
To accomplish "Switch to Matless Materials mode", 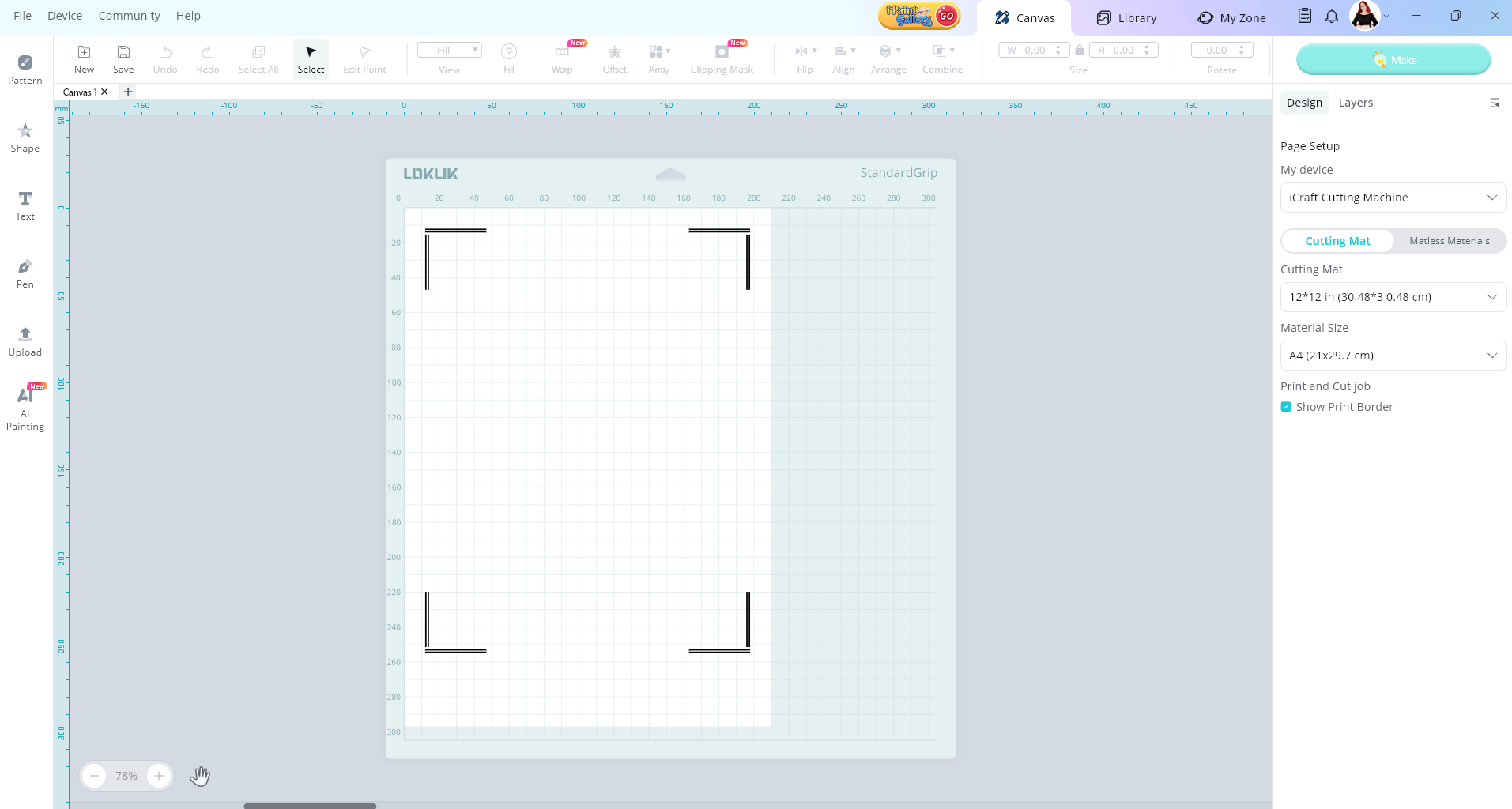I will [x=1449, y=241].
